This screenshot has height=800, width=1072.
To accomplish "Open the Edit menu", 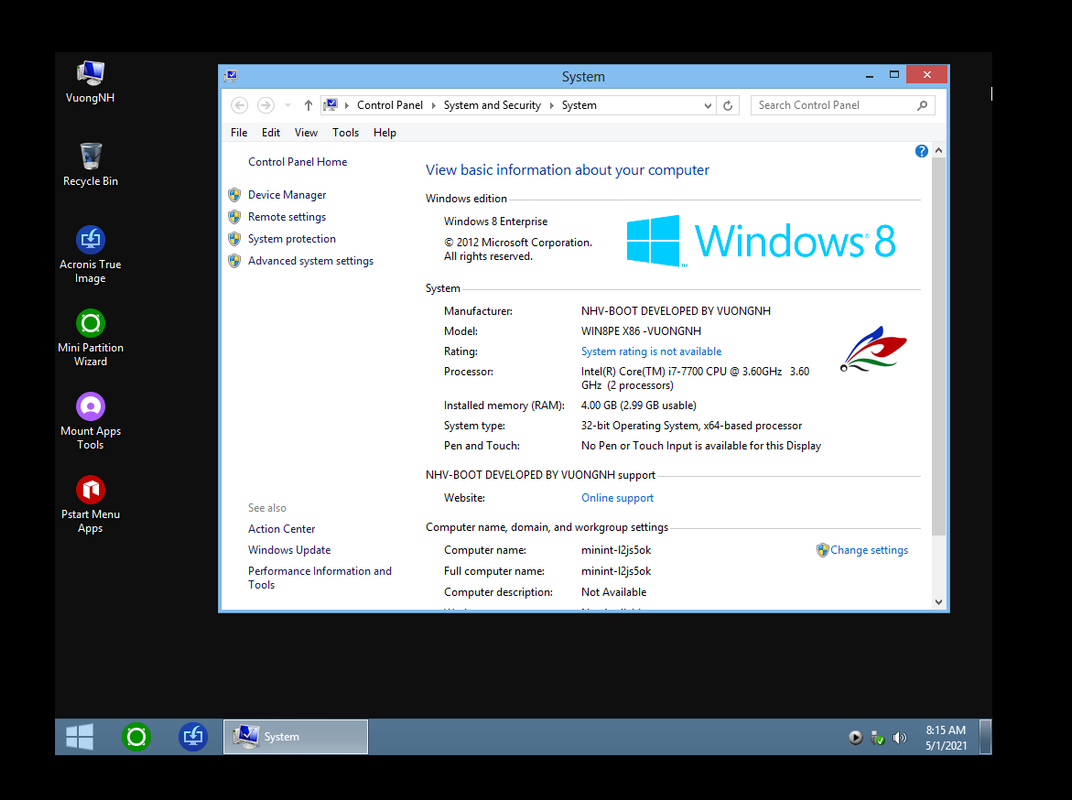I will click(x=271, y=133).
